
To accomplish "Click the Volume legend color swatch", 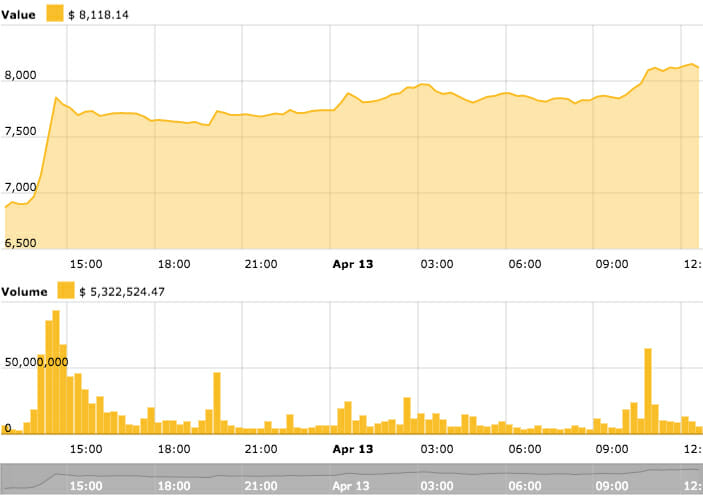I will 65,291.
